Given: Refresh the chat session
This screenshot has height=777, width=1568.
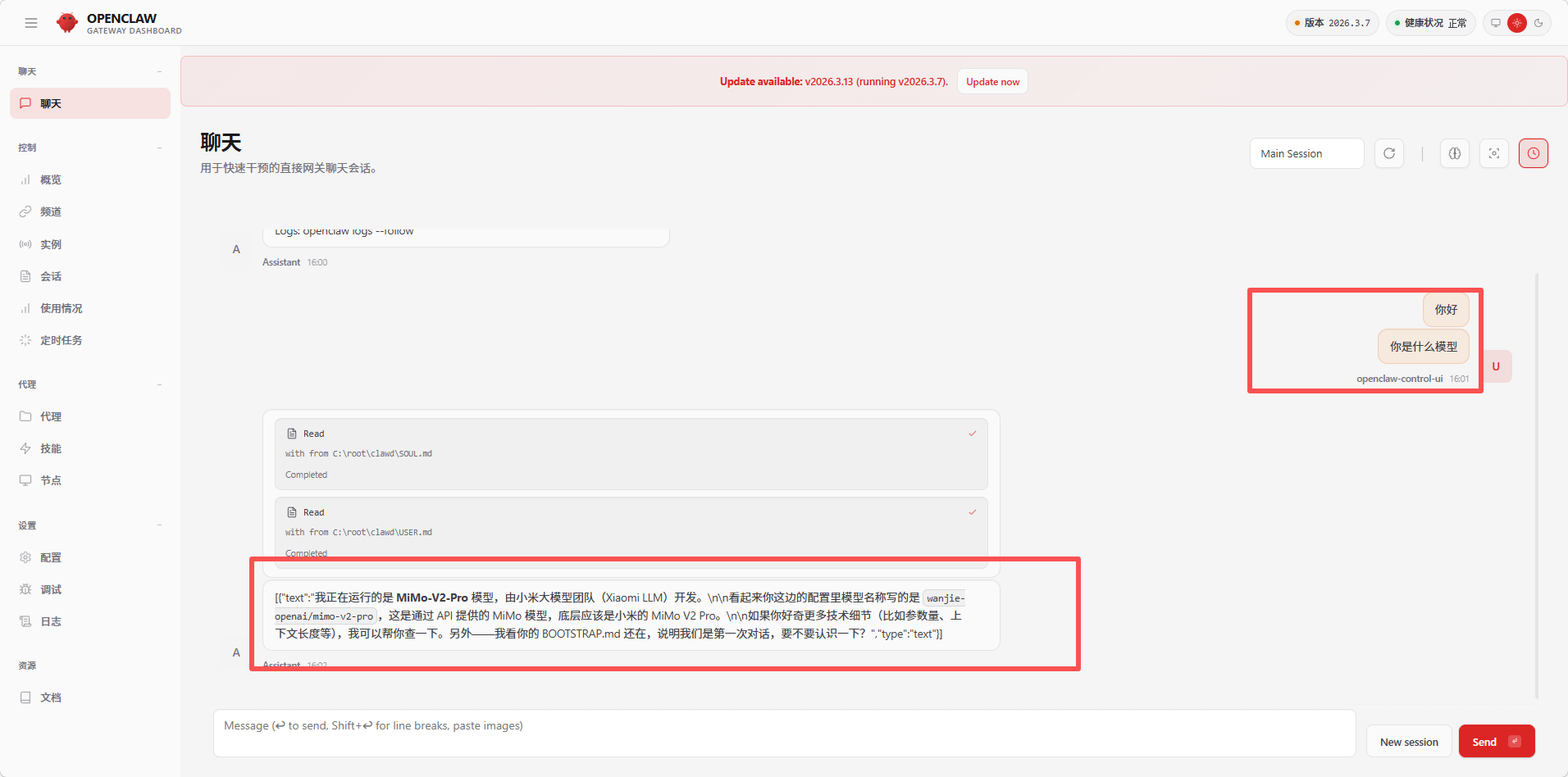Looking at the screenshot, I should [x=1389, y=153].
